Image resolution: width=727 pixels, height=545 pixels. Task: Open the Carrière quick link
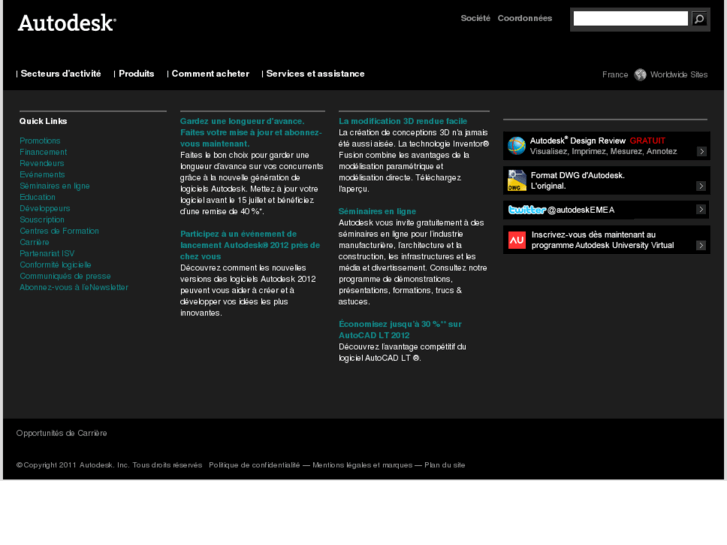pos(34,242)
